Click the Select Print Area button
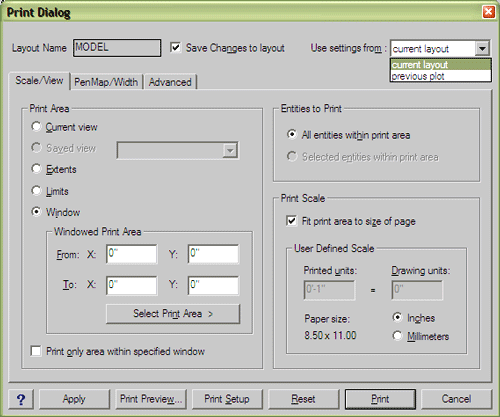Viewport: 500px width, 417px height. tap(173, 314)
